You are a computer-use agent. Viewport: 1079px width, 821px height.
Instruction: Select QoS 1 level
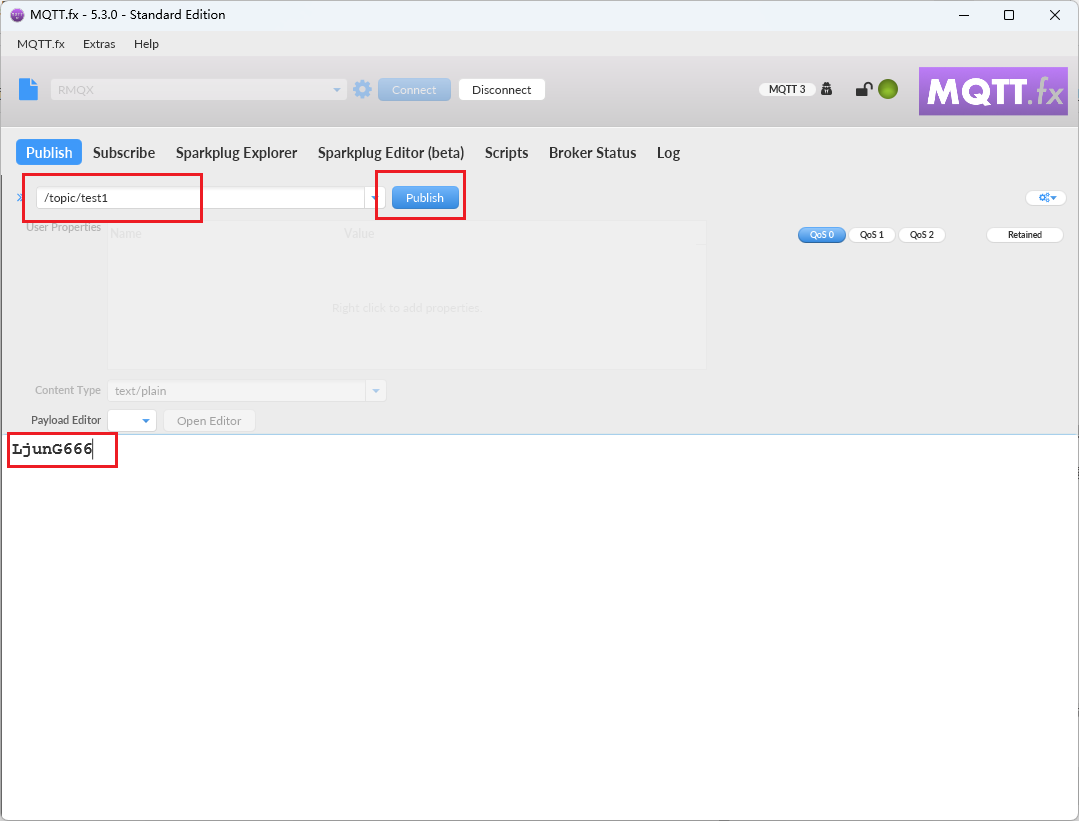pyautogui.click(x=872, y=235)
